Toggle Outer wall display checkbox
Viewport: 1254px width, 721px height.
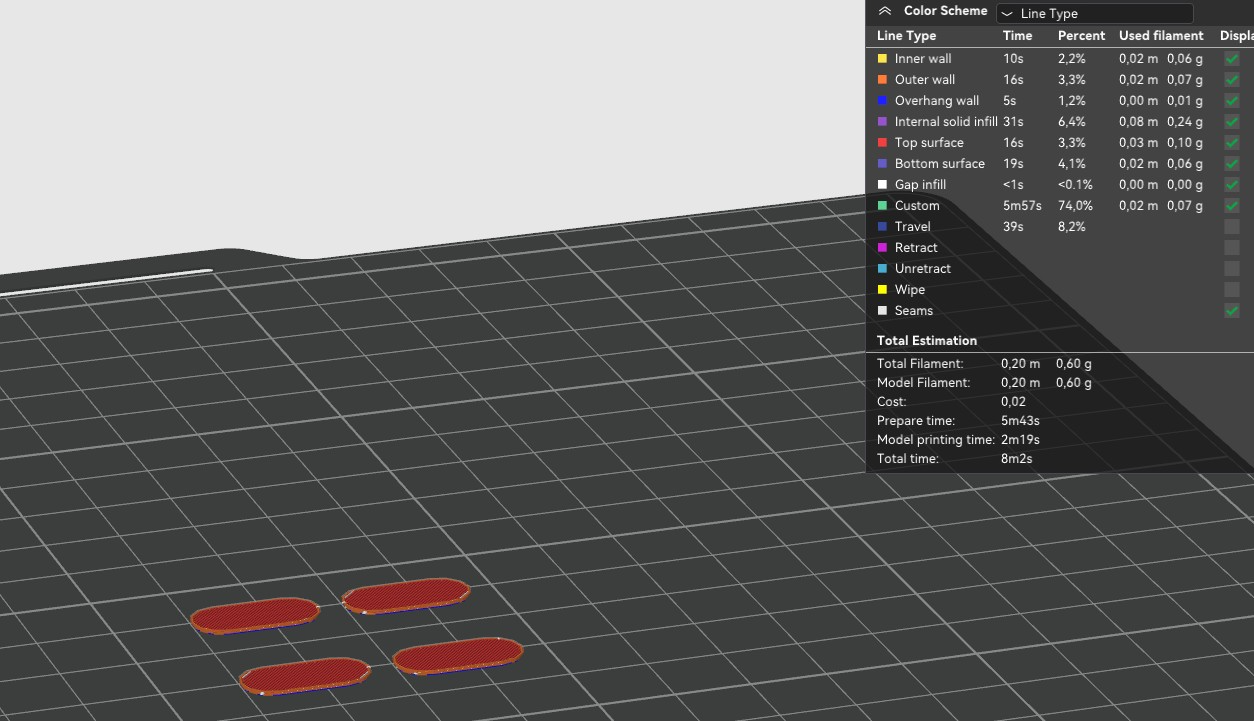coord(1232,80)
